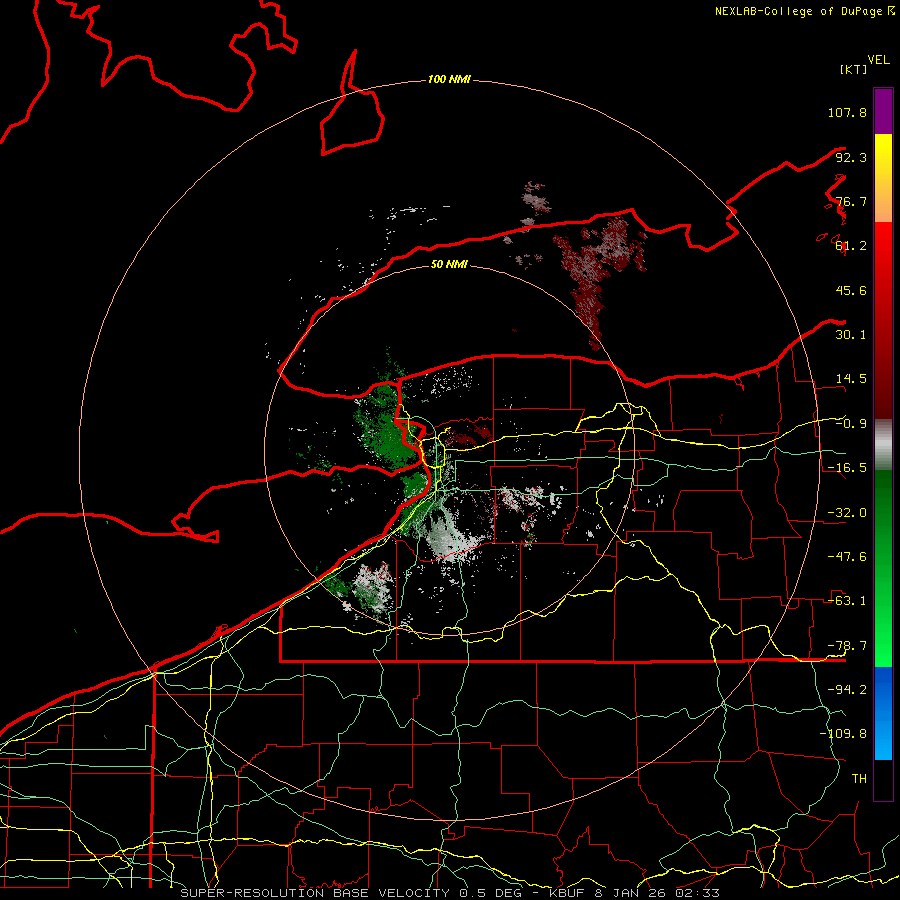The image size is (900, 900).
Task: Select the 92.3 knot scale value
Action: pos(851,157)
